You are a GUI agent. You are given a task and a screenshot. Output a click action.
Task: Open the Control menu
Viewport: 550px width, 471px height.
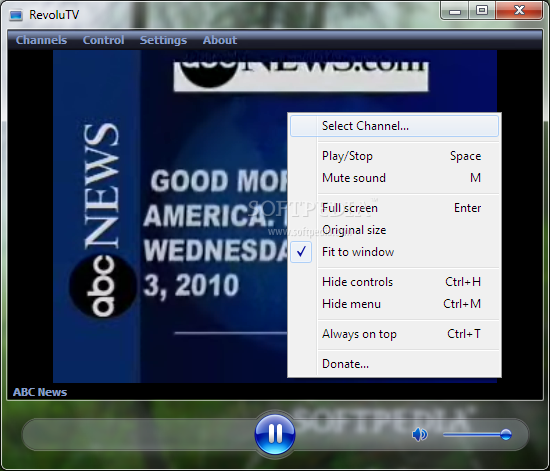[103, 40]
